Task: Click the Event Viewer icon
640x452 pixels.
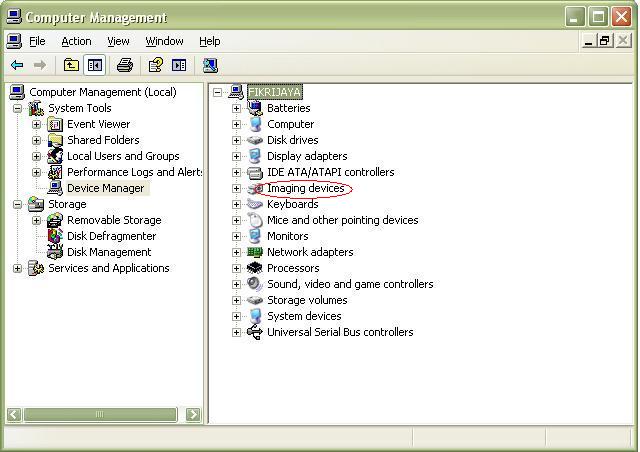Action: coord(55,124)
